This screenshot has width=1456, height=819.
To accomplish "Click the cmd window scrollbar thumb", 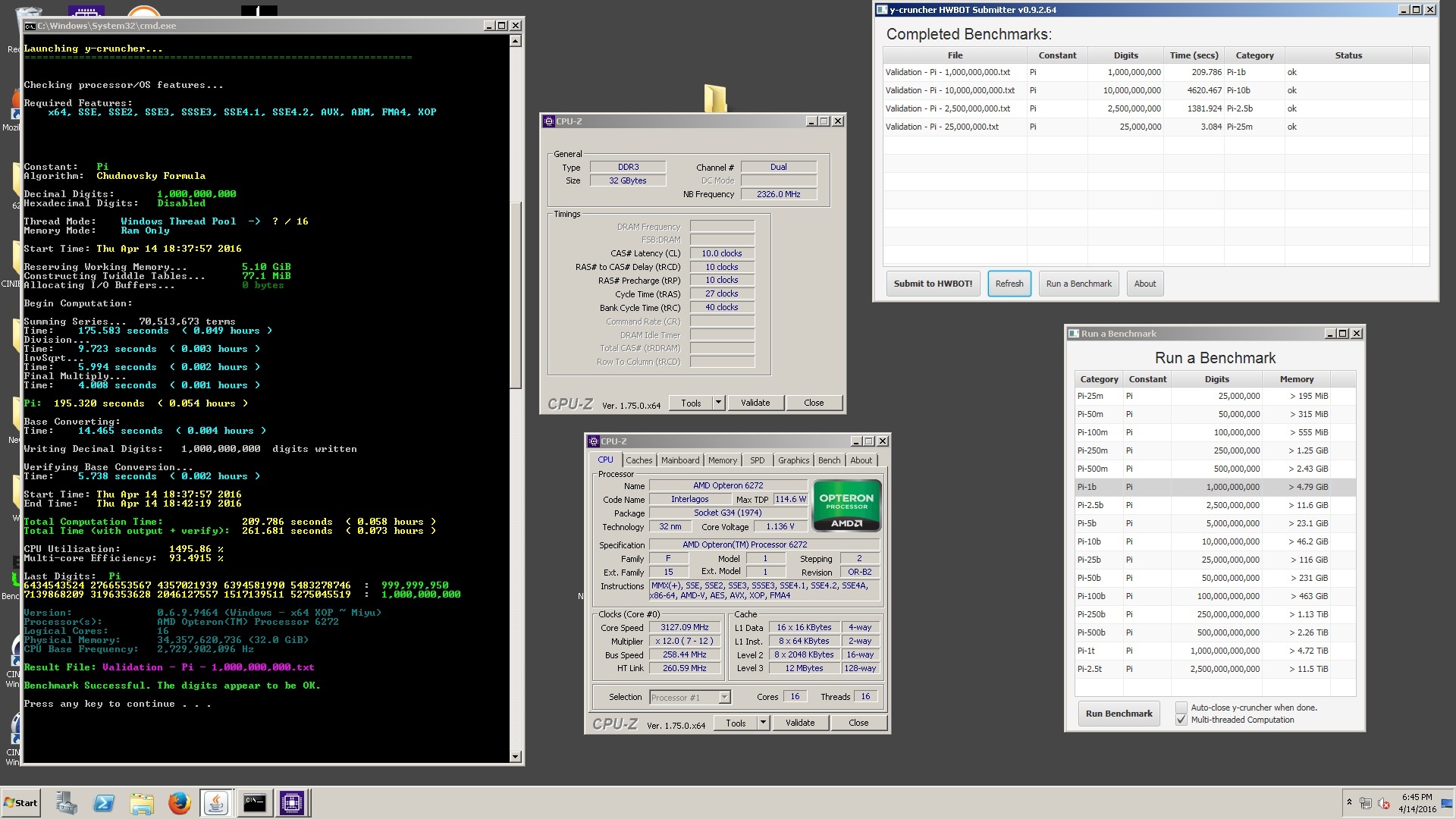I will (516, 296).
